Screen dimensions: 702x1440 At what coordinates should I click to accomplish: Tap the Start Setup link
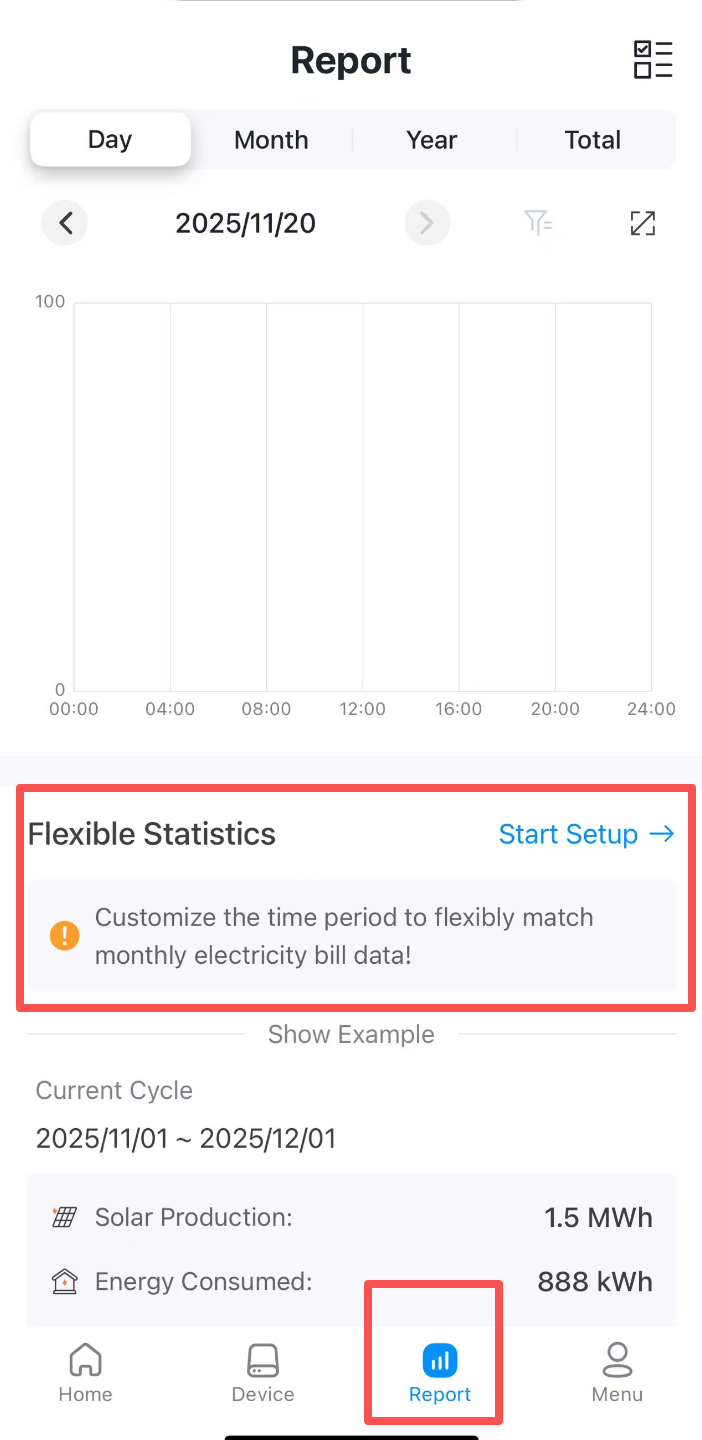(586, 834)
